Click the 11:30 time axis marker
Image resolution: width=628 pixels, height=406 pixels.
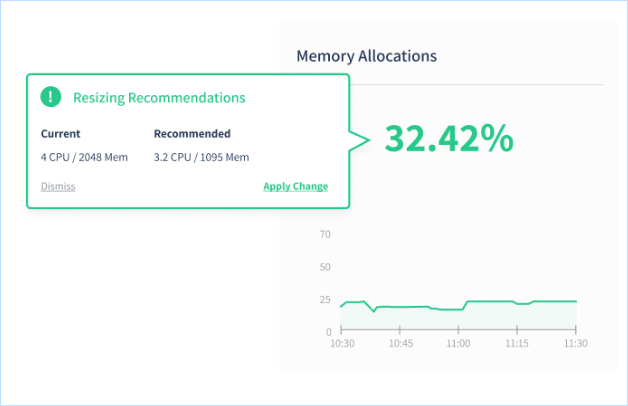(575, 343)
